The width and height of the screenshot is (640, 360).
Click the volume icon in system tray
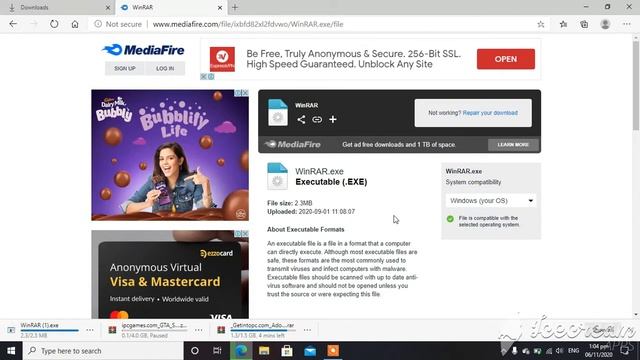point(560,351)
